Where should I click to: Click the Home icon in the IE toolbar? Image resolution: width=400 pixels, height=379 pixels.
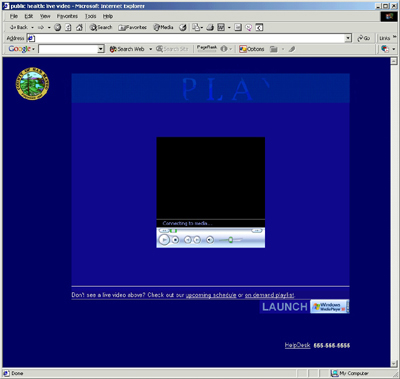[79, 28]
